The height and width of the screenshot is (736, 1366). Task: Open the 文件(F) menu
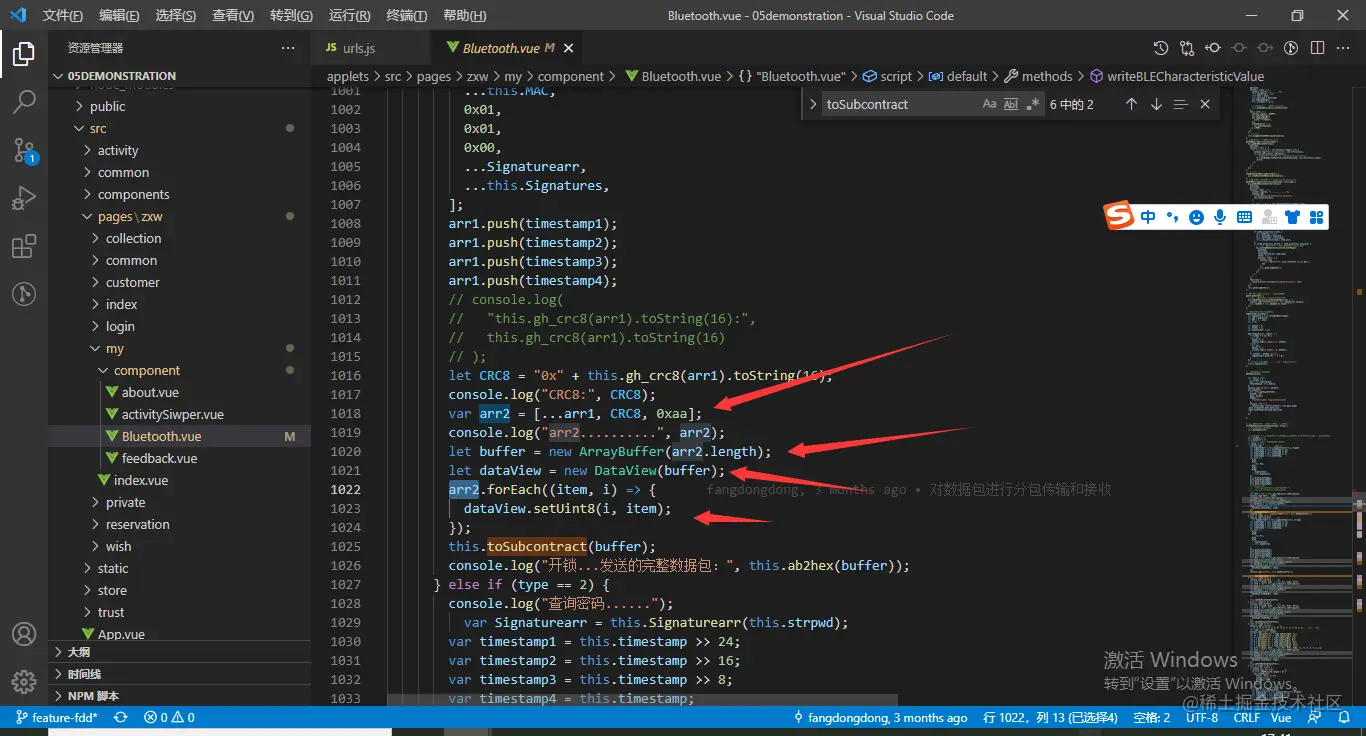coord(63,15)
